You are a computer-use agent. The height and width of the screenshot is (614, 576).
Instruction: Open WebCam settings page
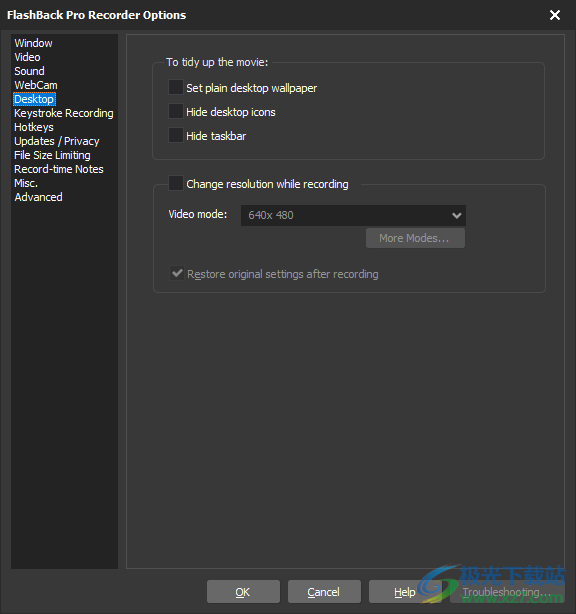coord(36,85)
